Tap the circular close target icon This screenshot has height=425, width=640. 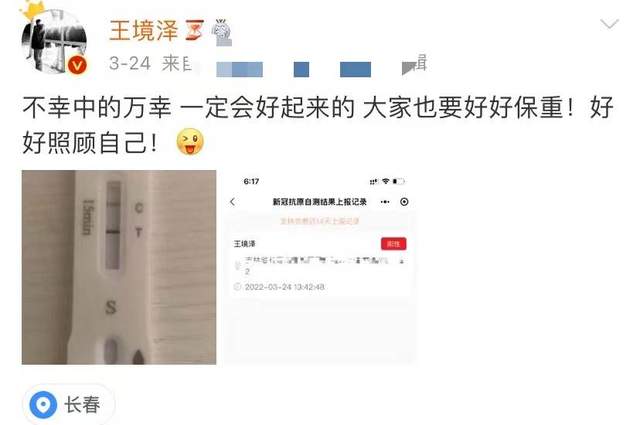(404, 202)
